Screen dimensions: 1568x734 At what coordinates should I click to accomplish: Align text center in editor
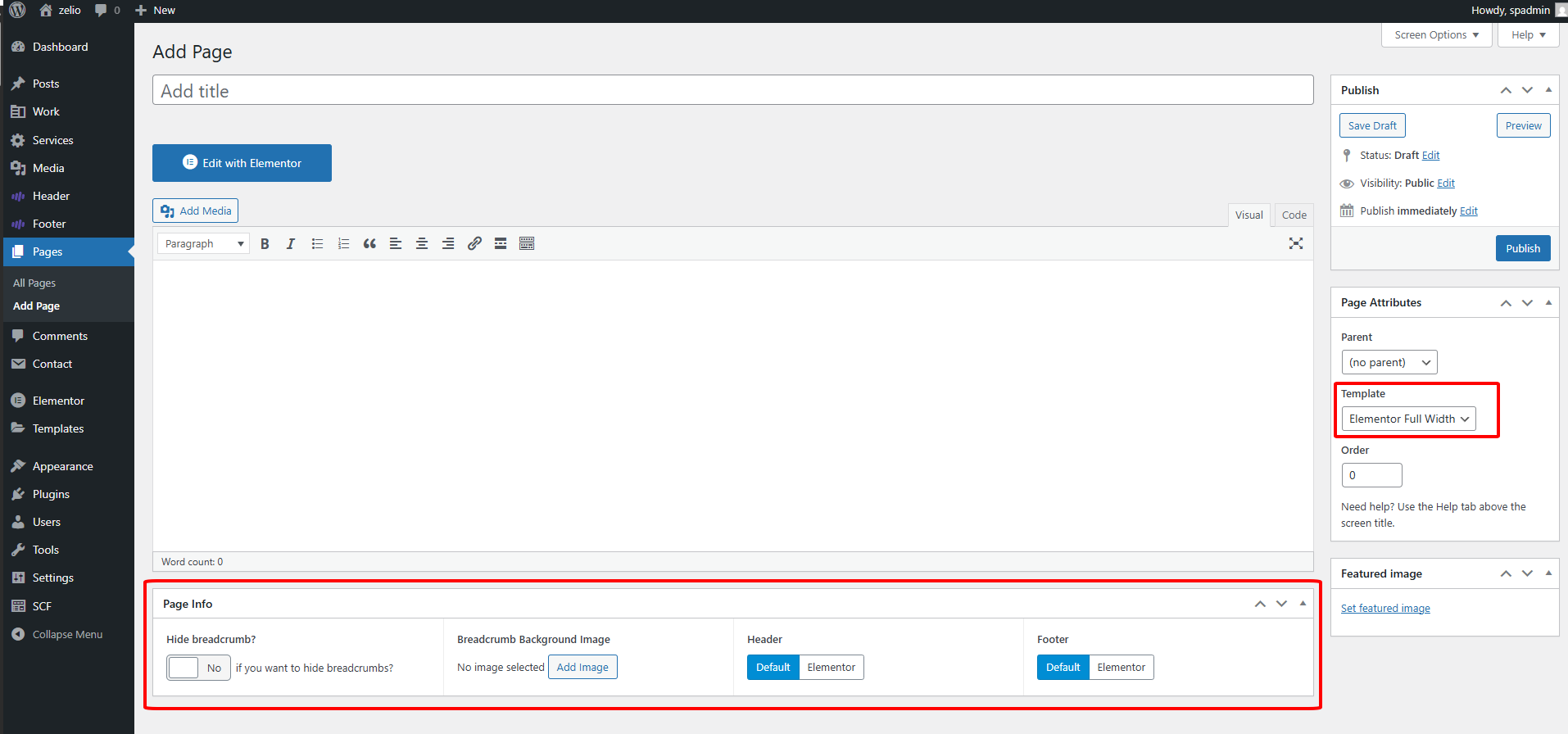pos(422,243)
